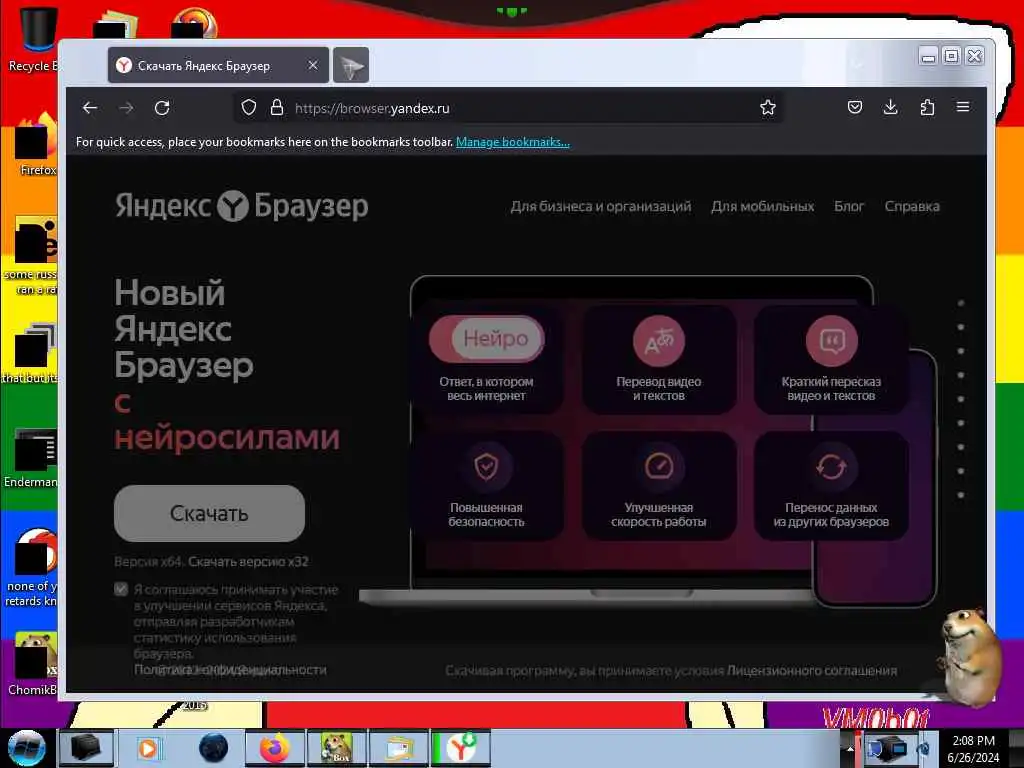The height and width of the screenshot is (768, 1024).
Task: Bookmark this page with the star
Action: pyautogui.click(x=768, y=108)
